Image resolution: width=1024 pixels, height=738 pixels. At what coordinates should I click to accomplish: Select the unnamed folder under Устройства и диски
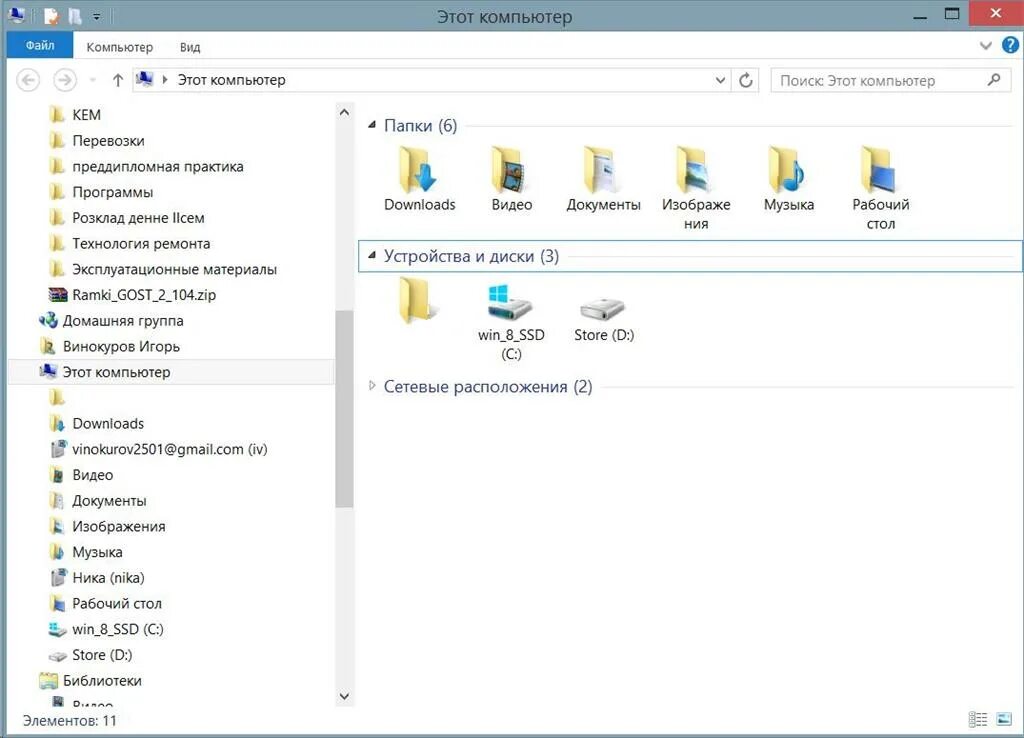coord(417,300)
